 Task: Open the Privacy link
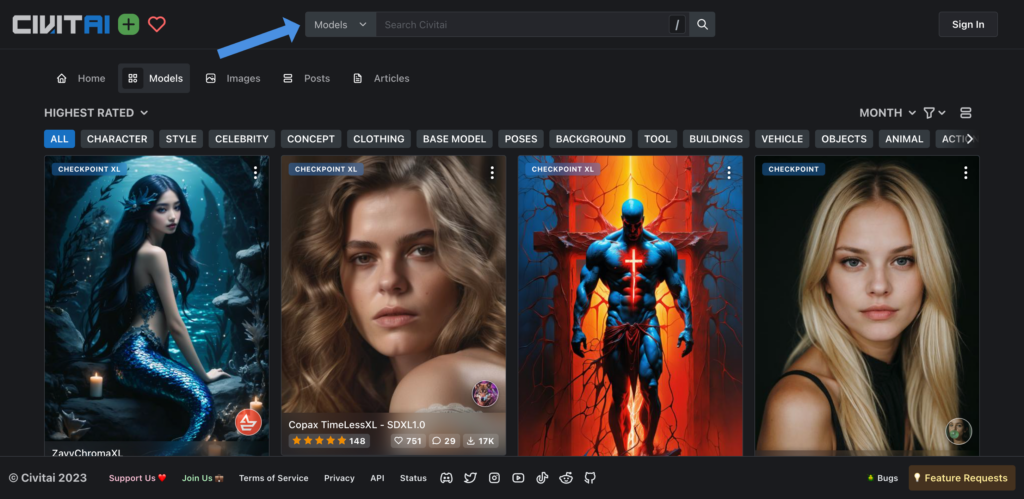click(x=339, y=478)
